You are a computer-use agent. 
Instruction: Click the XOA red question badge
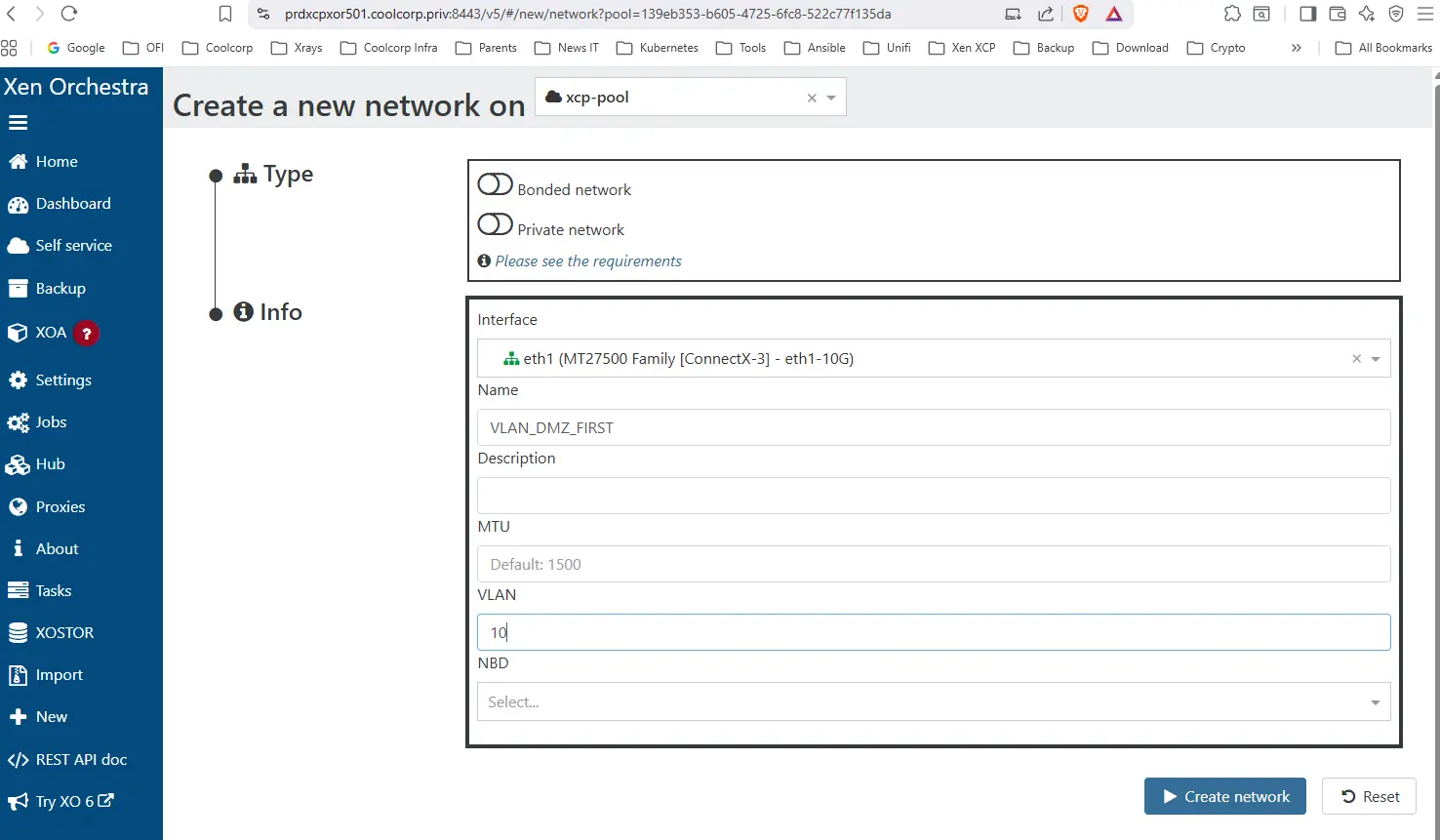click(x=87, y=334)
